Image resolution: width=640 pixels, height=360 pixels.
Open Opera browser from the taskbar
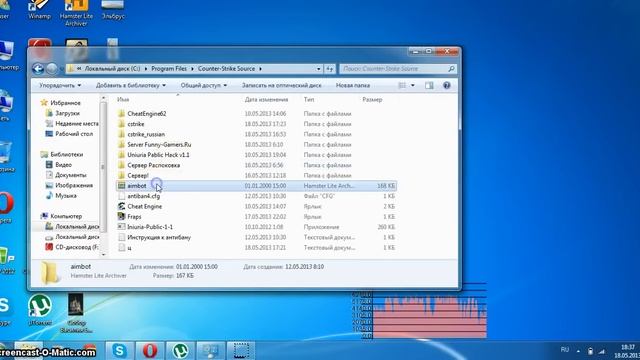150,350
